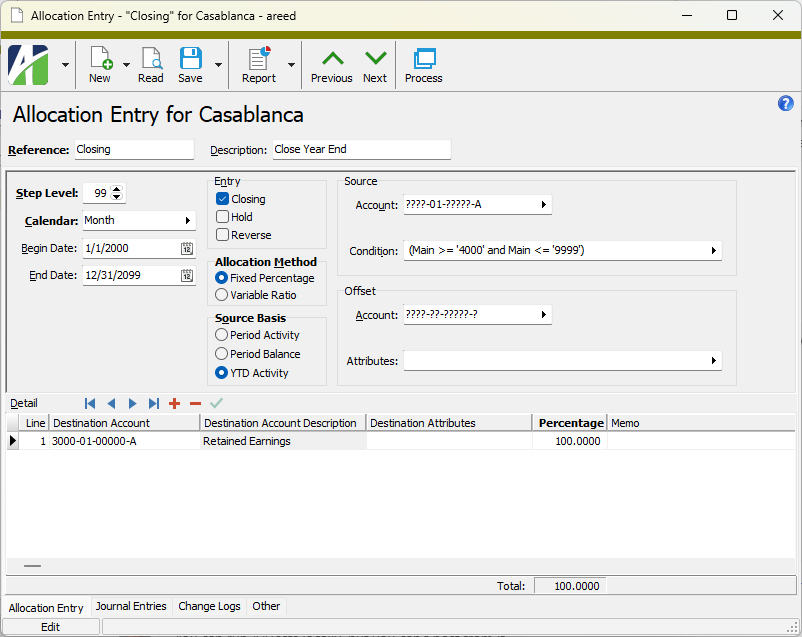Choose Period Balance source basis
This screenshot has height=637, width=802.
[x=222, y=354]
